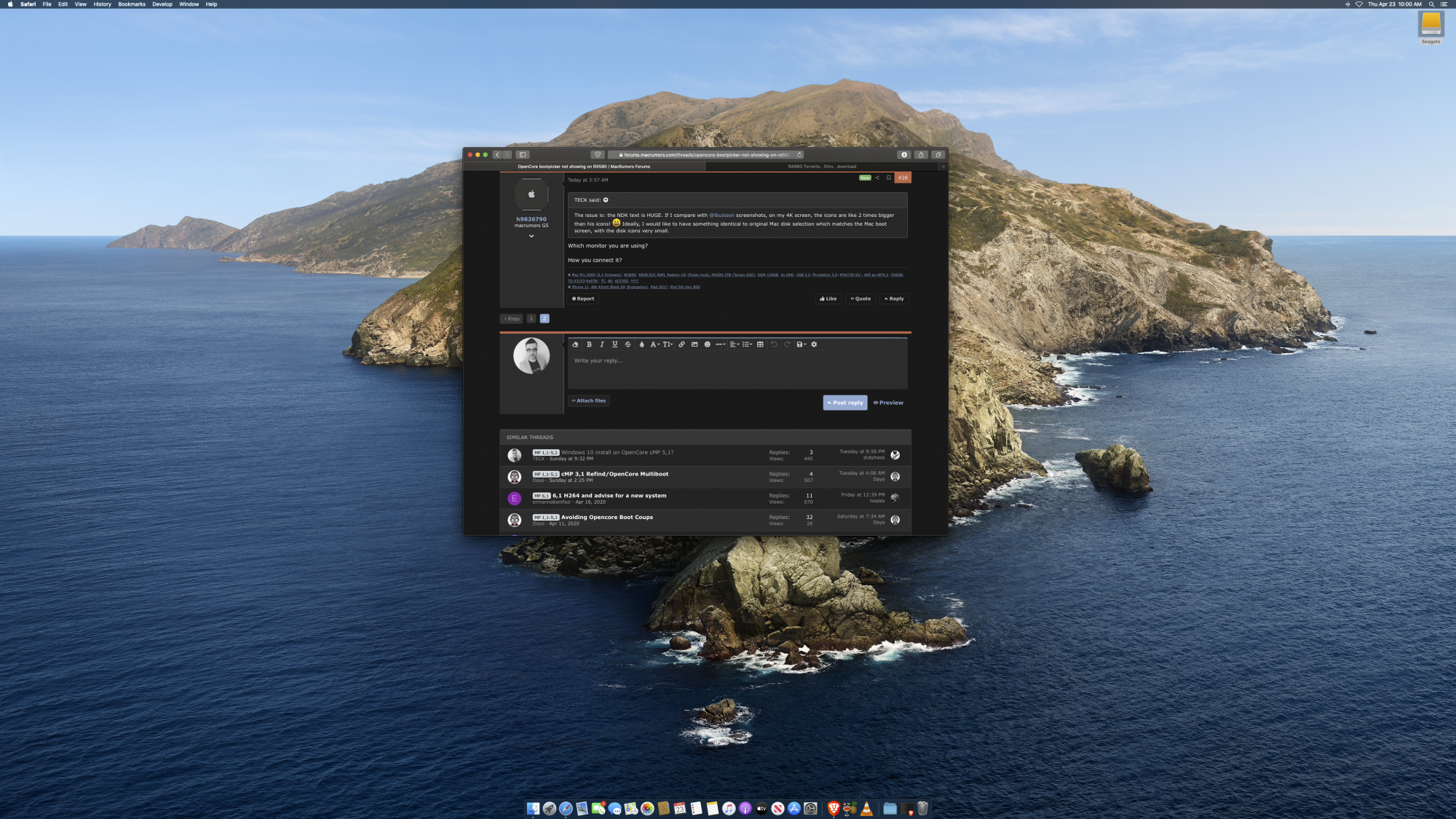Click the insert image icon
The height and width of the screenshot is (819, 1456).
(695, 344)
